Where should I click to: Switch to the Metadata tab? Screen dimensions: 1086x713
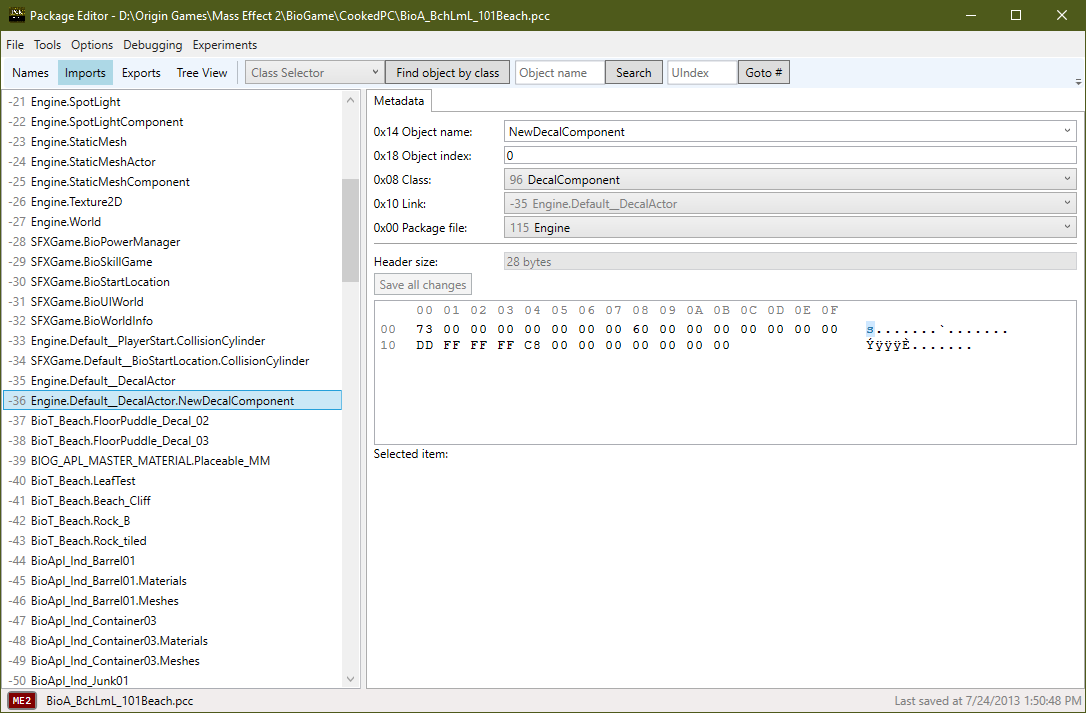click(398, 100)
